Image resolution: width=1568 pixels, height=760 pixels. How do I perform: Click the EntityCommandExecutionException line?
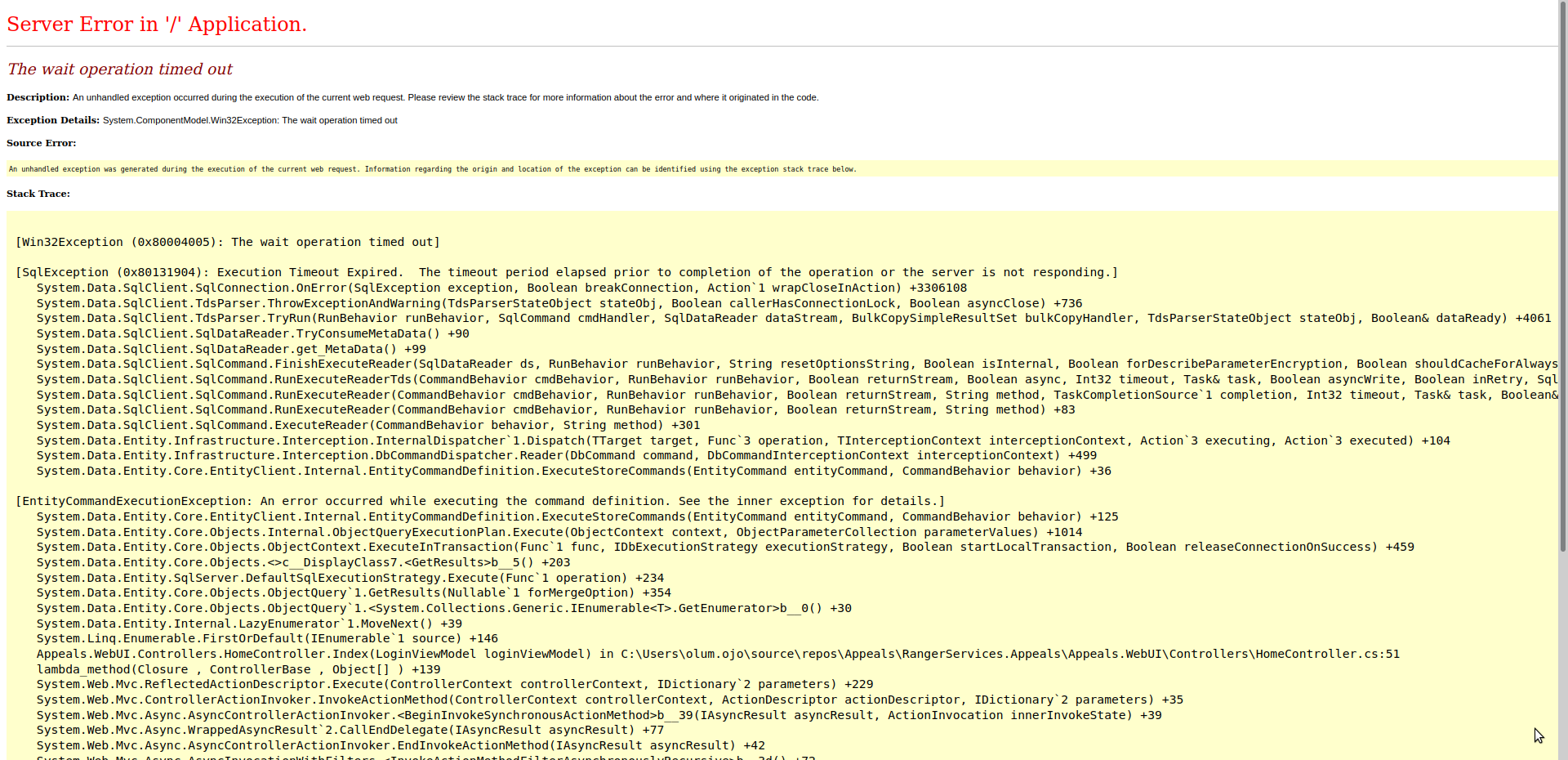pos(479,501)
